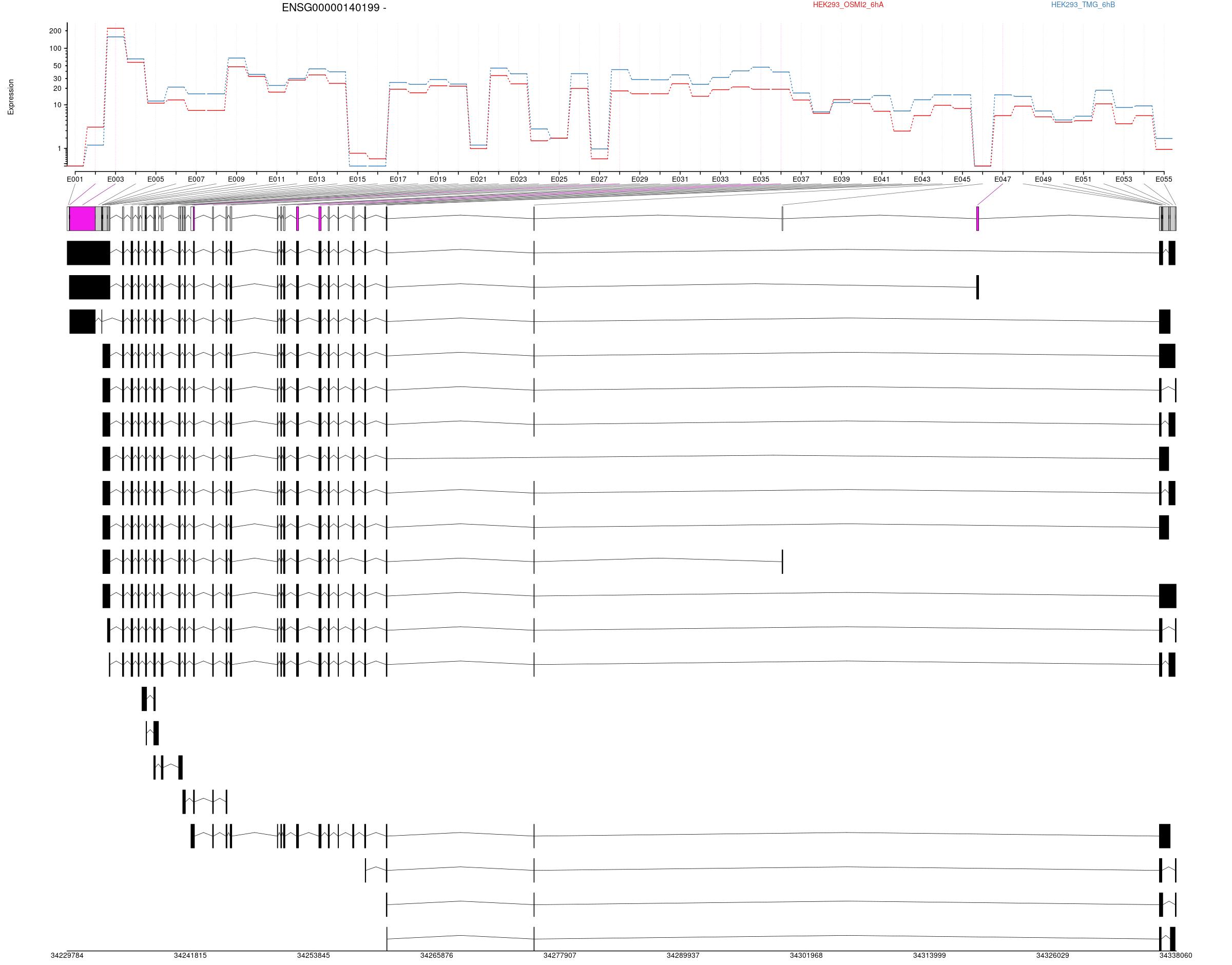Viewport: 1232px width, 965px height.
Task: Click exon label E013
Action: click(317, 179)
